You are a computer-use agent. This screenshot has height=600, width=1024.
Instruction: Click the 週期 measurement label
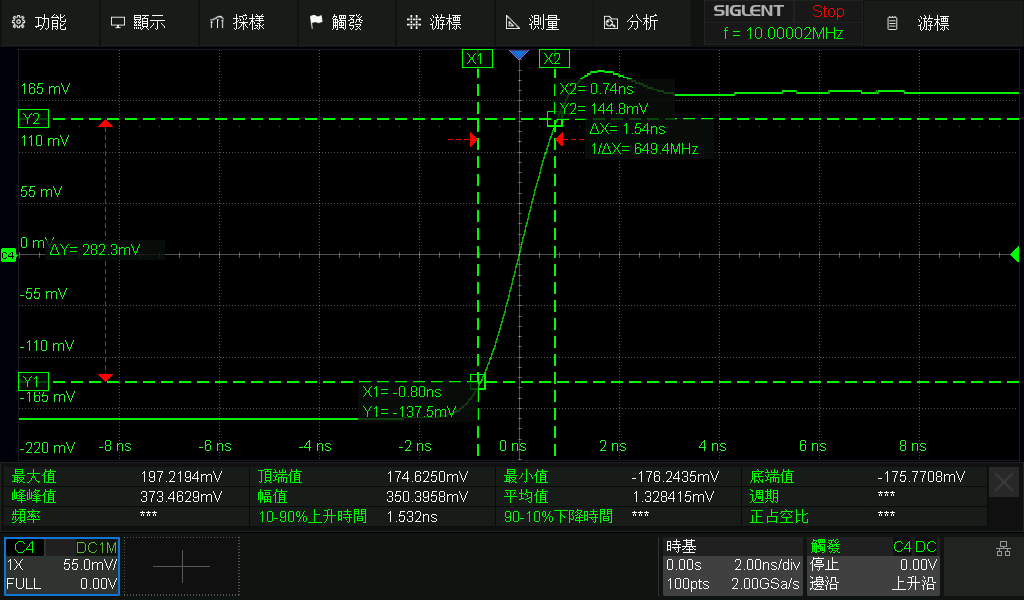(764, 497)
